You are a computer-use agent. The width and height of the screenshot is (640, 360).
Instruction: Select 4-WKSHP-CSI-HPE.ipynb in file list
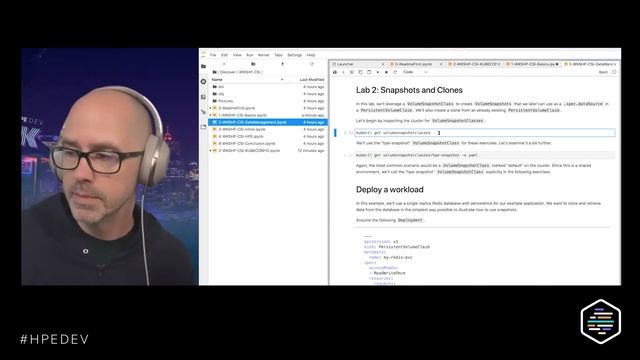coord(268,136)
